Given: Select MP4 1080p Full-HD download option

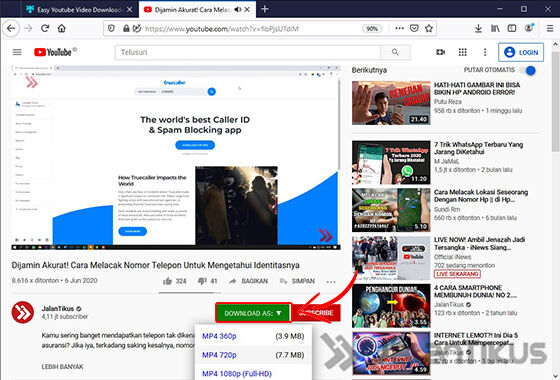Looking at the screenshot, I should (x=253, y=373).
